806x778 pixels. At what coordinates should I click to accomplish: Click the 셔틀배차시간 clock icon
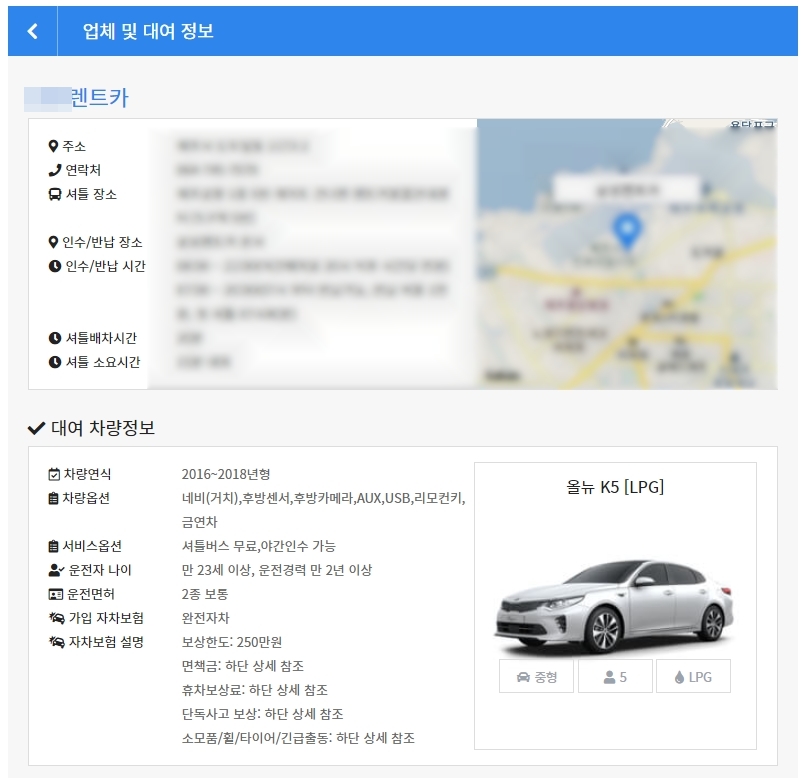(54, 338)
